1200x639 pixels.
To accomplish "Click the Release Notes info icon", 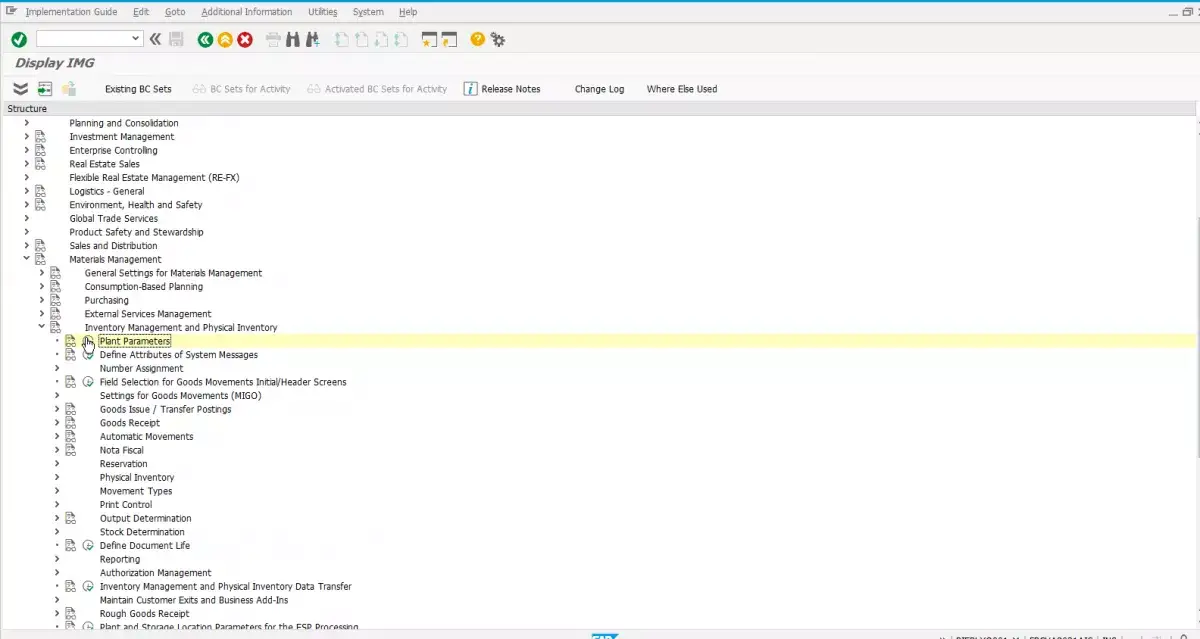I will tap(470, 89).
